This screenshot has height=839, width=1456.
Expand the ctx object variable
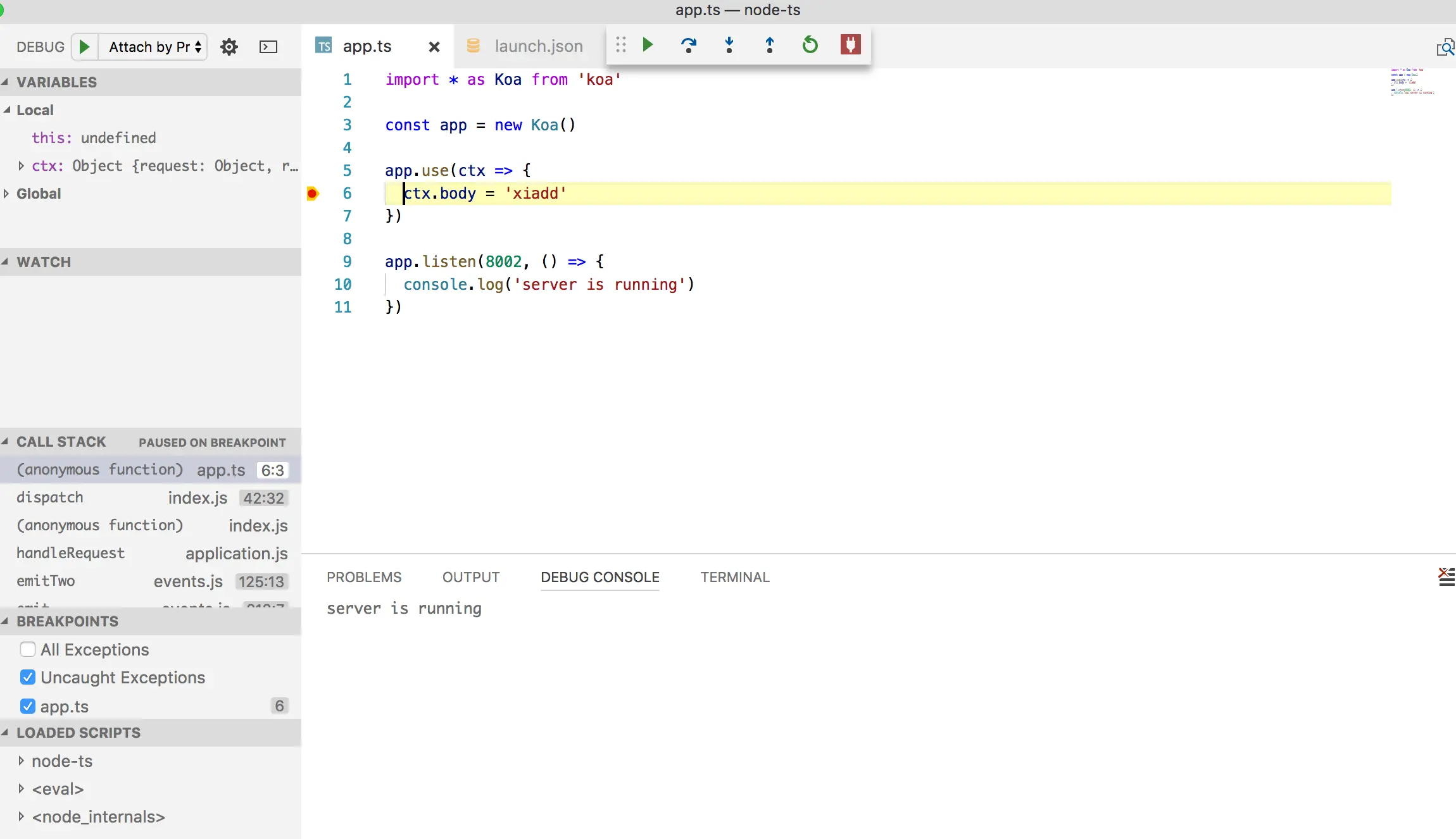22,166
